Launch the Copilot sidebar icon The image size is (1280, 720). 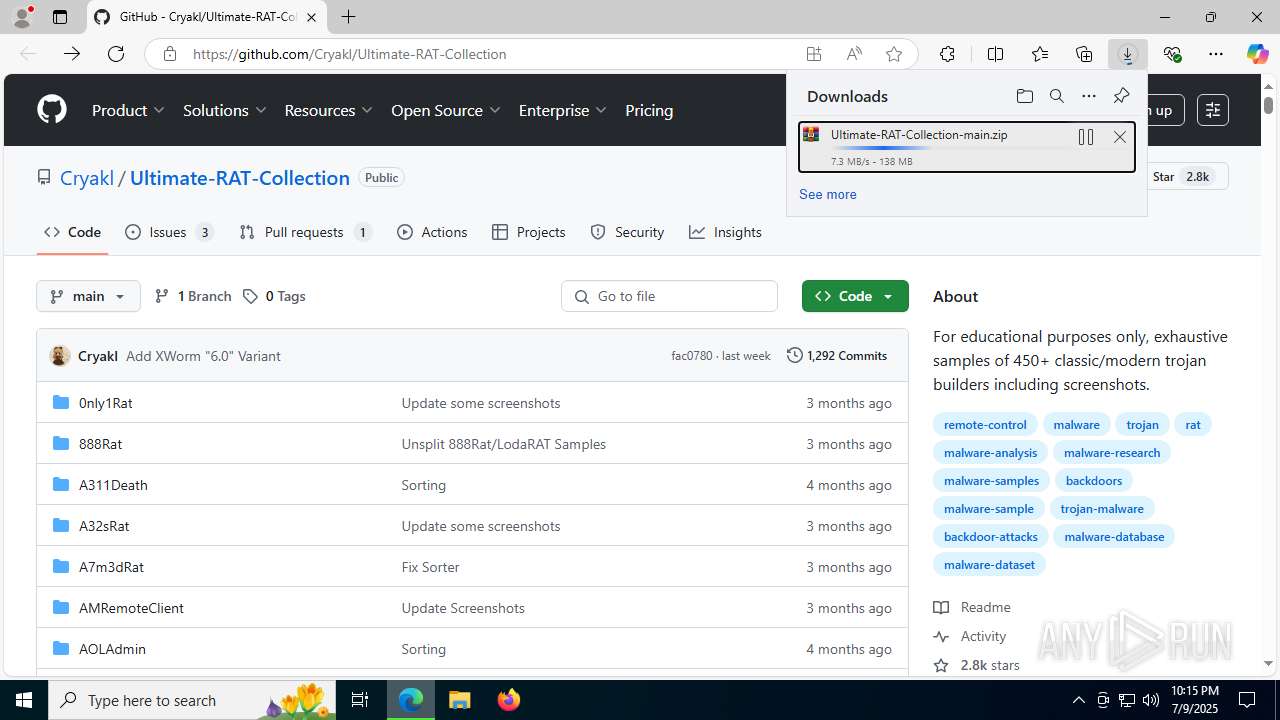[1257, 54]
